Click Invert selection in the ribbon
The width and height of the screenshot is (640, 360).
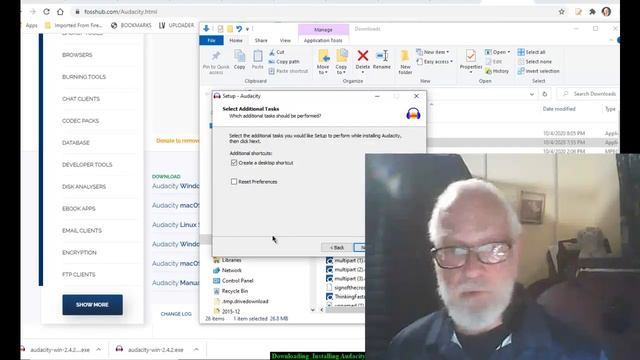[x=538, y=71]
